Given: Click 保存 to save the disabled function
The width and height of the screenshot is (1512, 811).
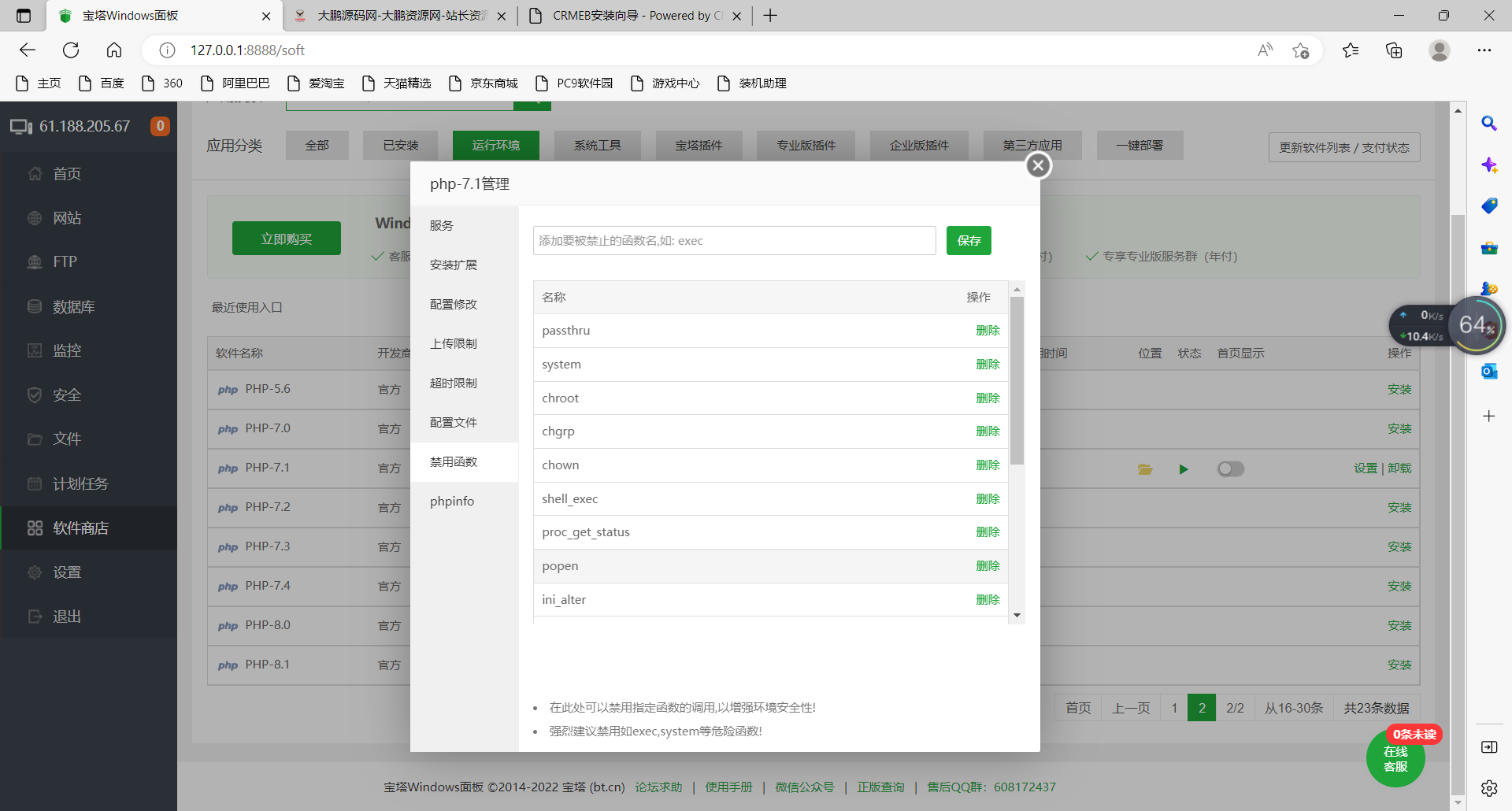Looking at the screenshot, I should click(x=968, y=240).
